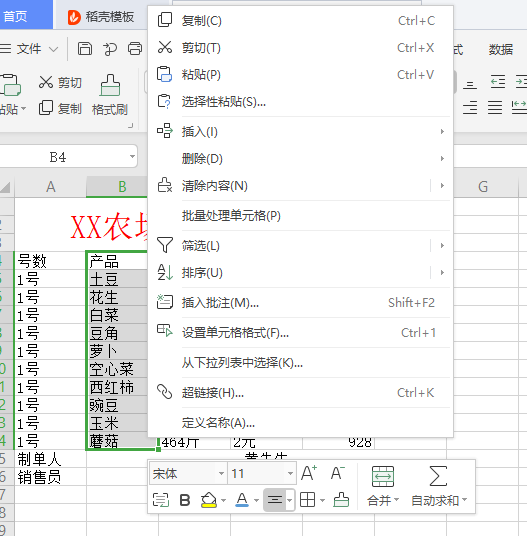Apply yellow fill color in mini toolbar
This screenshot has height=536, width=527.
208,500
